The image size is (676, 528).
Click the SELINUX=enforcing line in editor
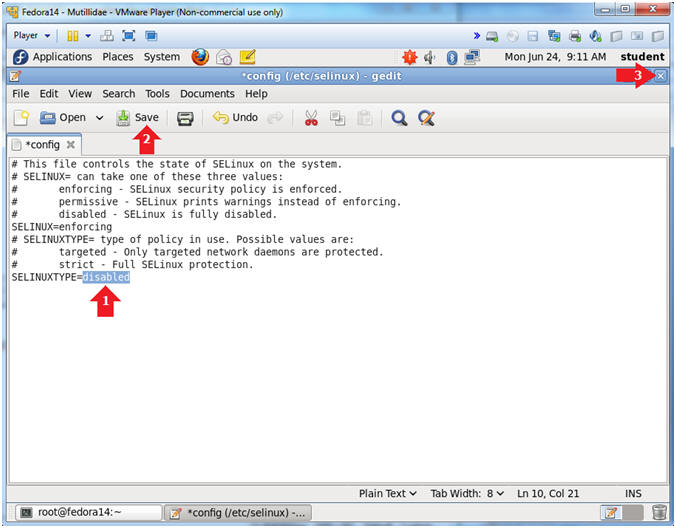coord(62,227)
